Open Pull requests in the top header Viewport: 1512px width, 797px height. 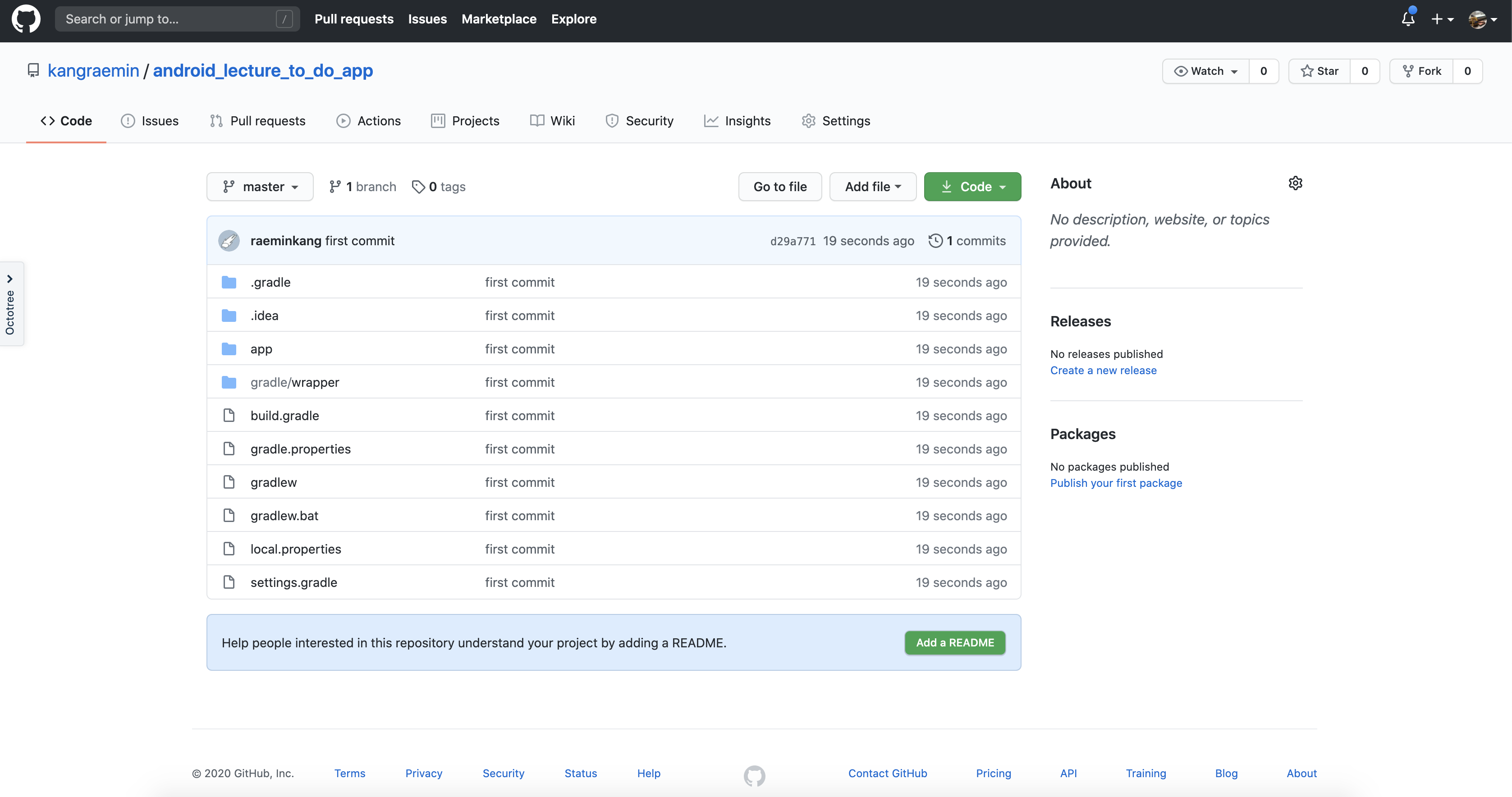point(354,19)
